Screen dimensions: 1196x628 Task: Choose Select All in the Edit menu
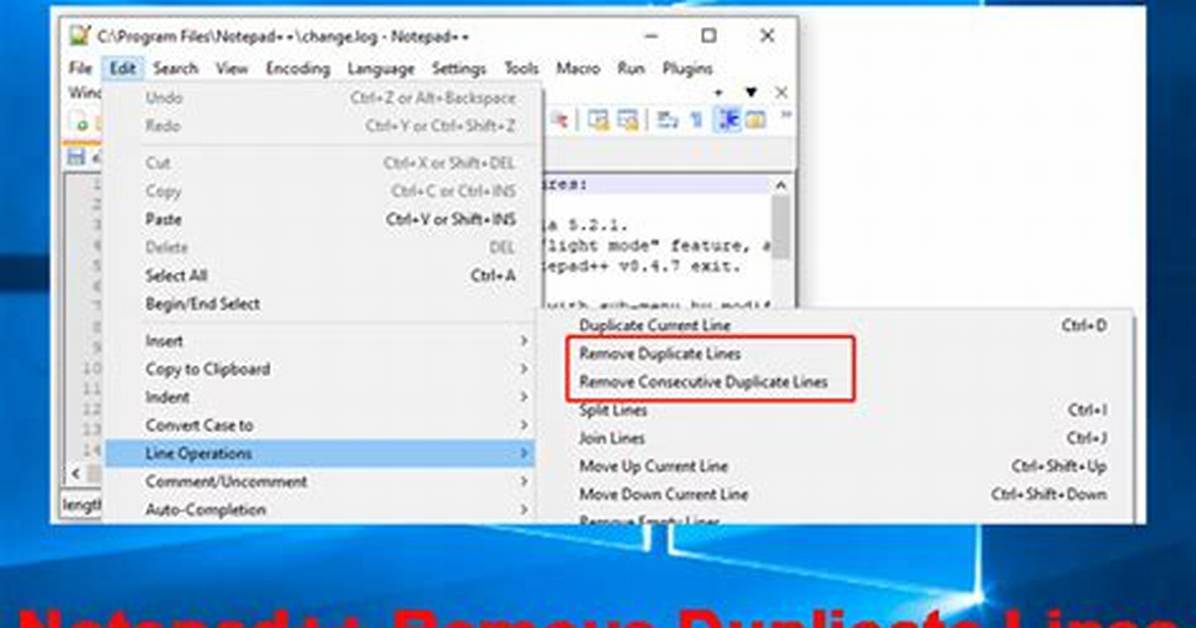320,275
